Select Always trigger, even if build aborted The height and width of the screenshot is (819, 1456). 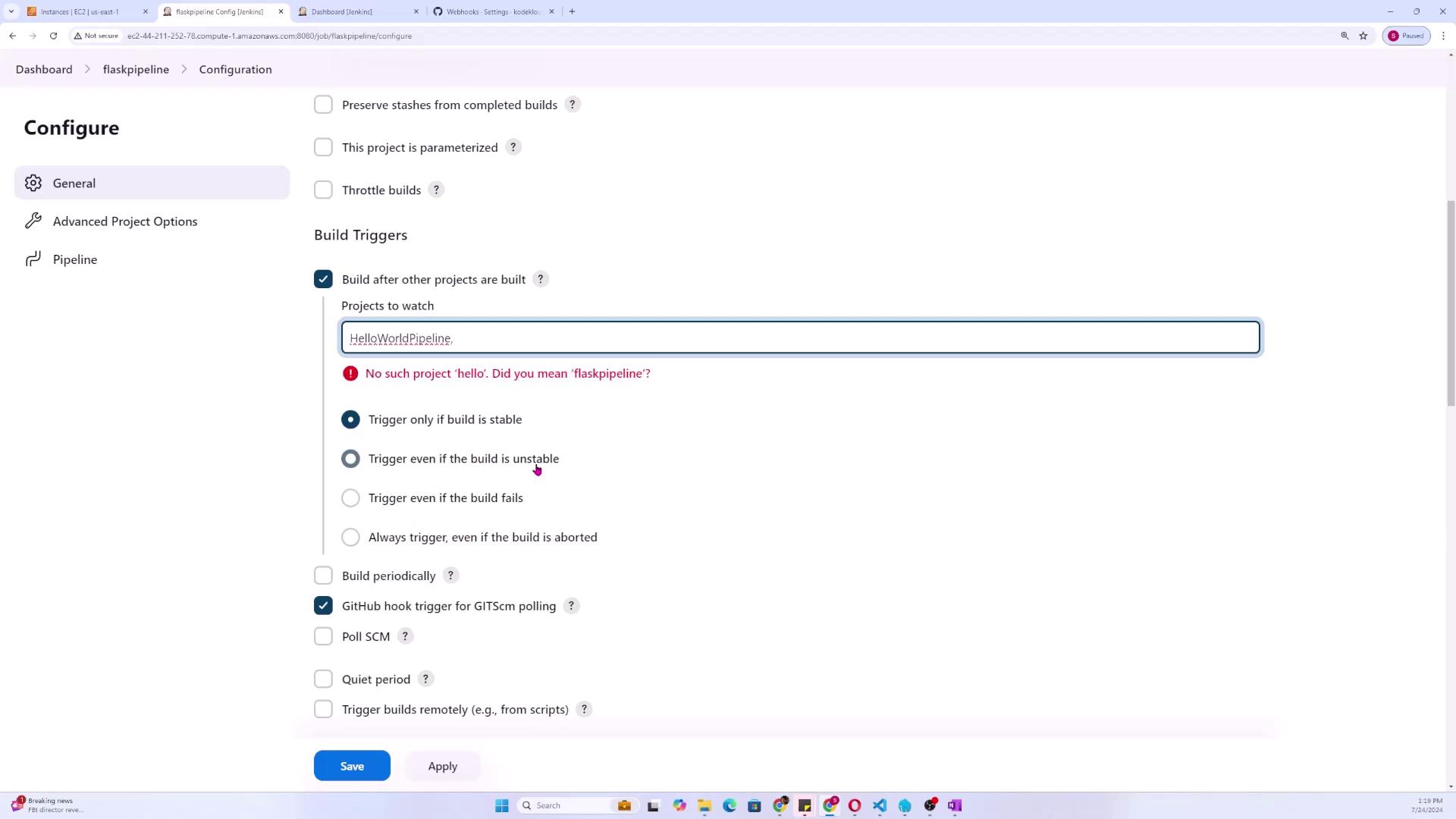[350, 537]
